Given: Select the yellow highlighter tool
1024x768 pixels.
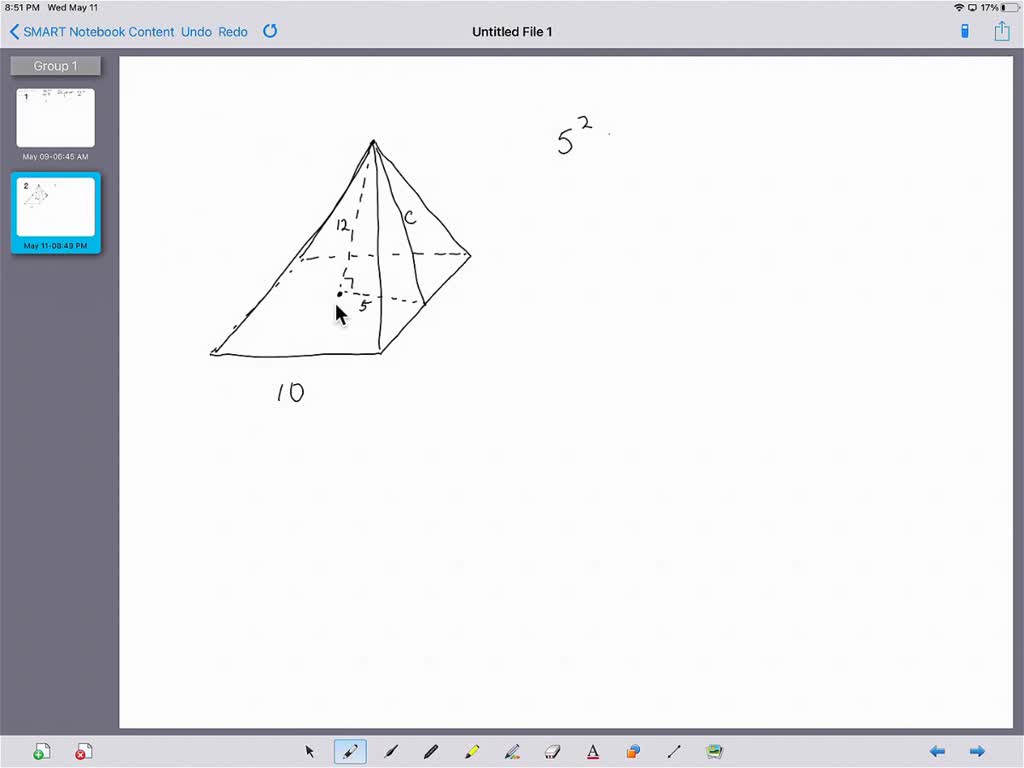Looking at the screenshot, I should coord(471,751).
